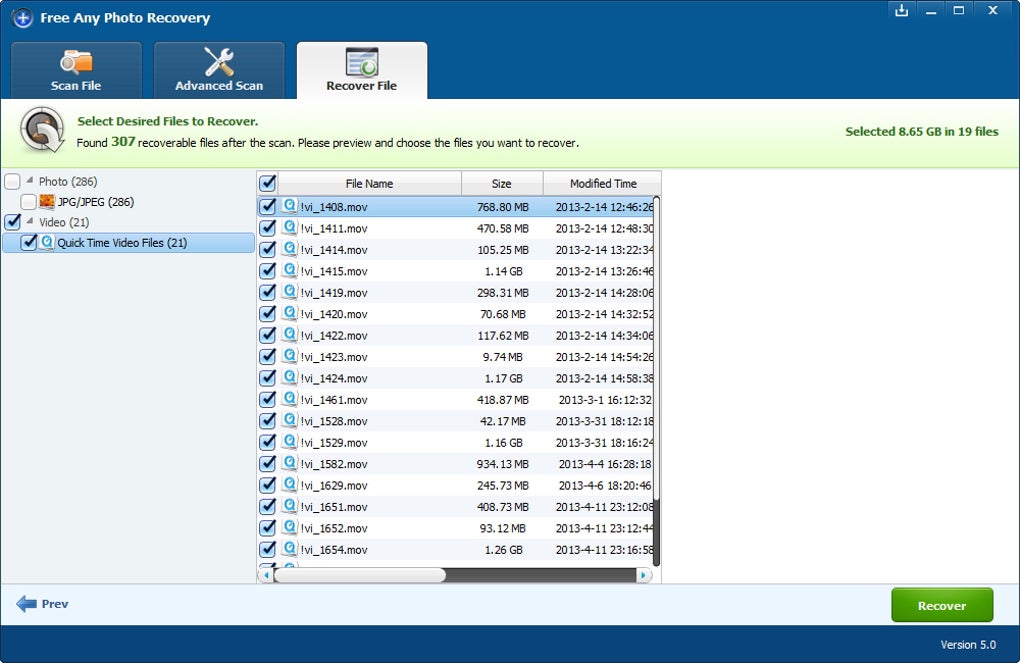Click the 1.26 GB size cell

(x=503, y=550)
